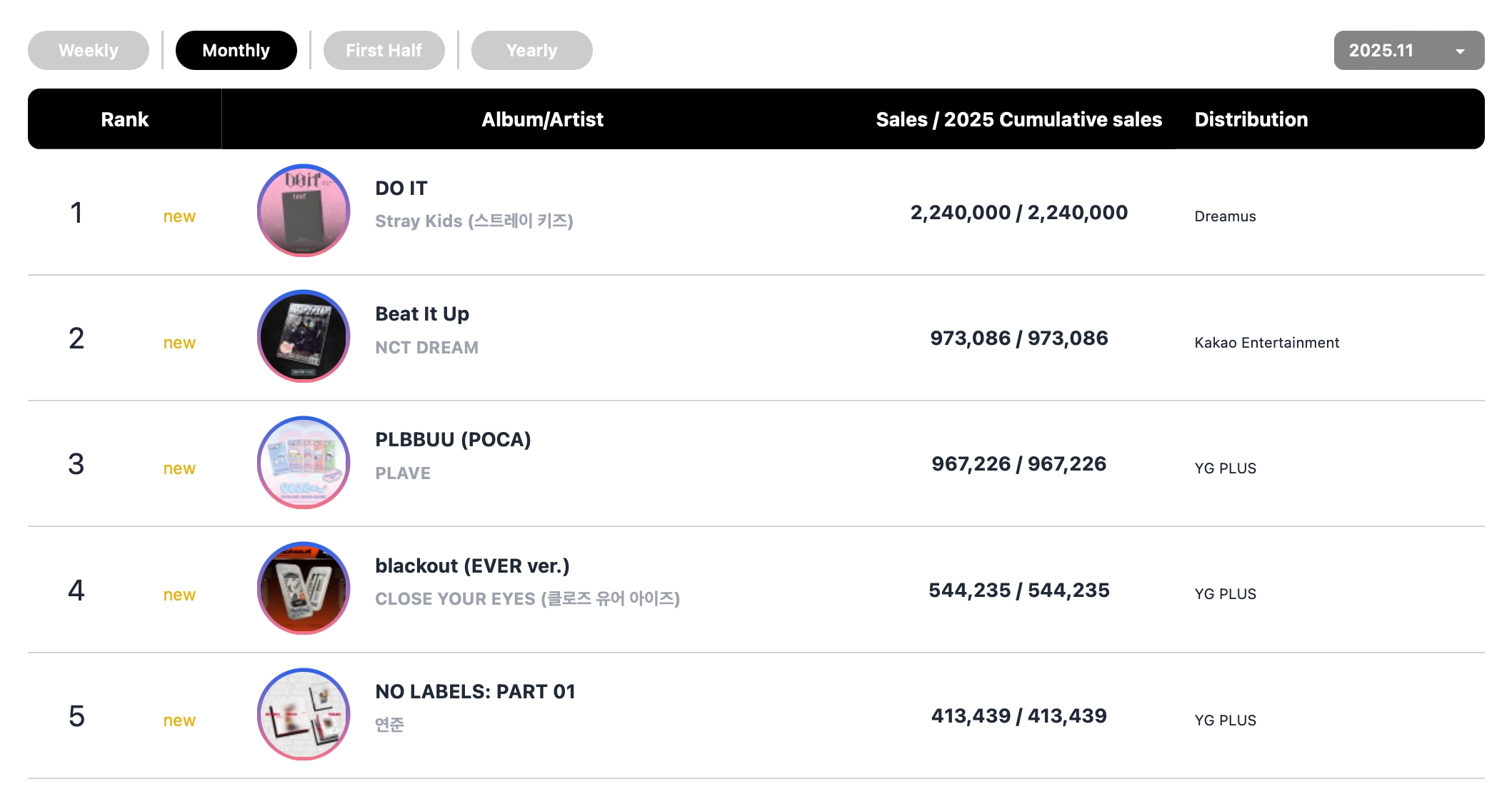Open the Yearly chart tab
Viewport: 1512px width, 789px height.
point(531,51)
